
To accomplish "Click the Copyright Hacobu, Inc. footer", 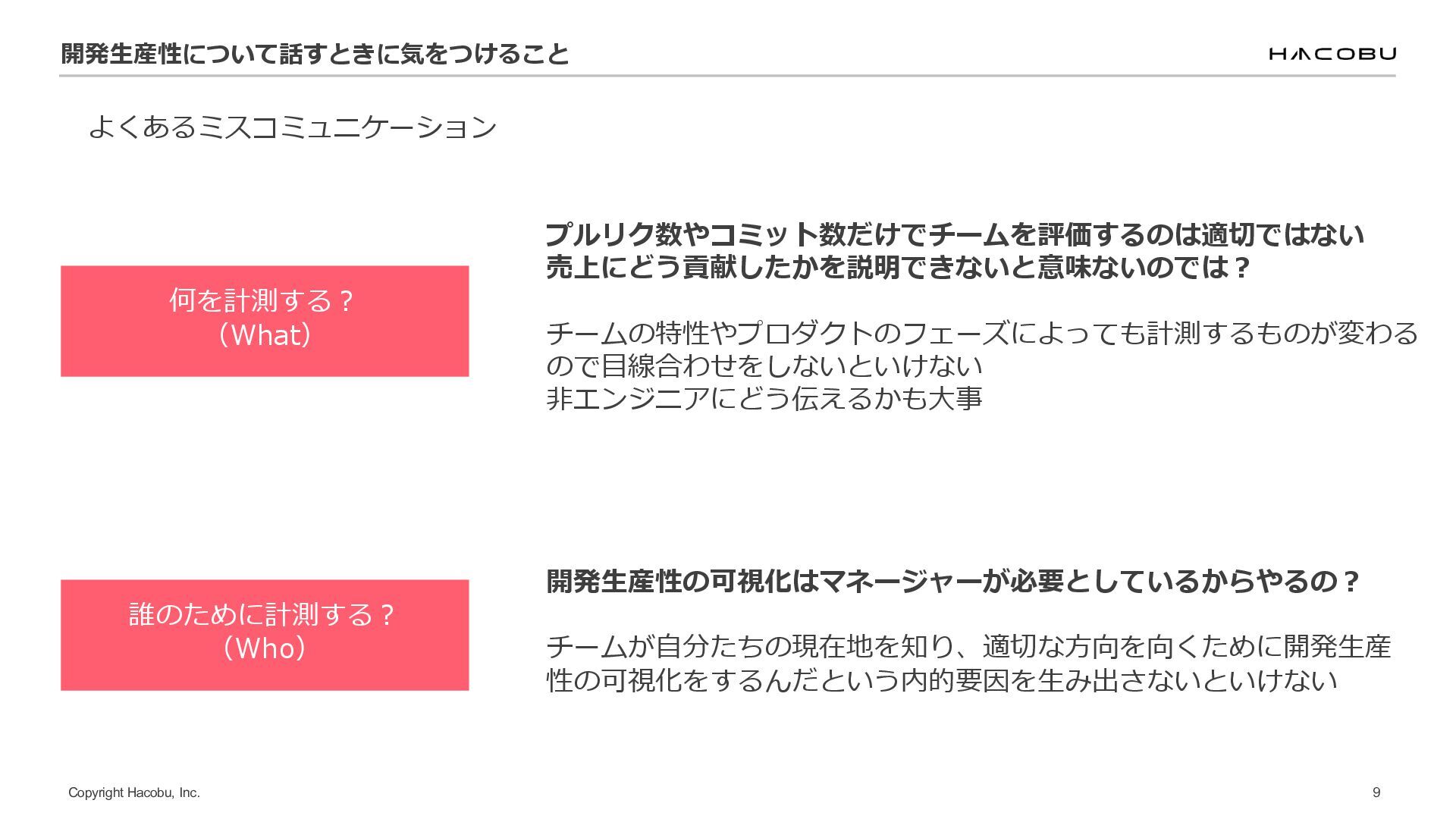I will click(x=134, y=792).
